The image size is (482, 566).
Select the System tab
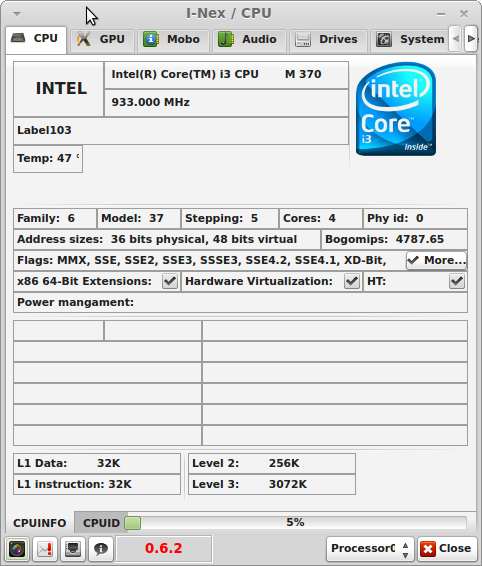click(410, 40)
